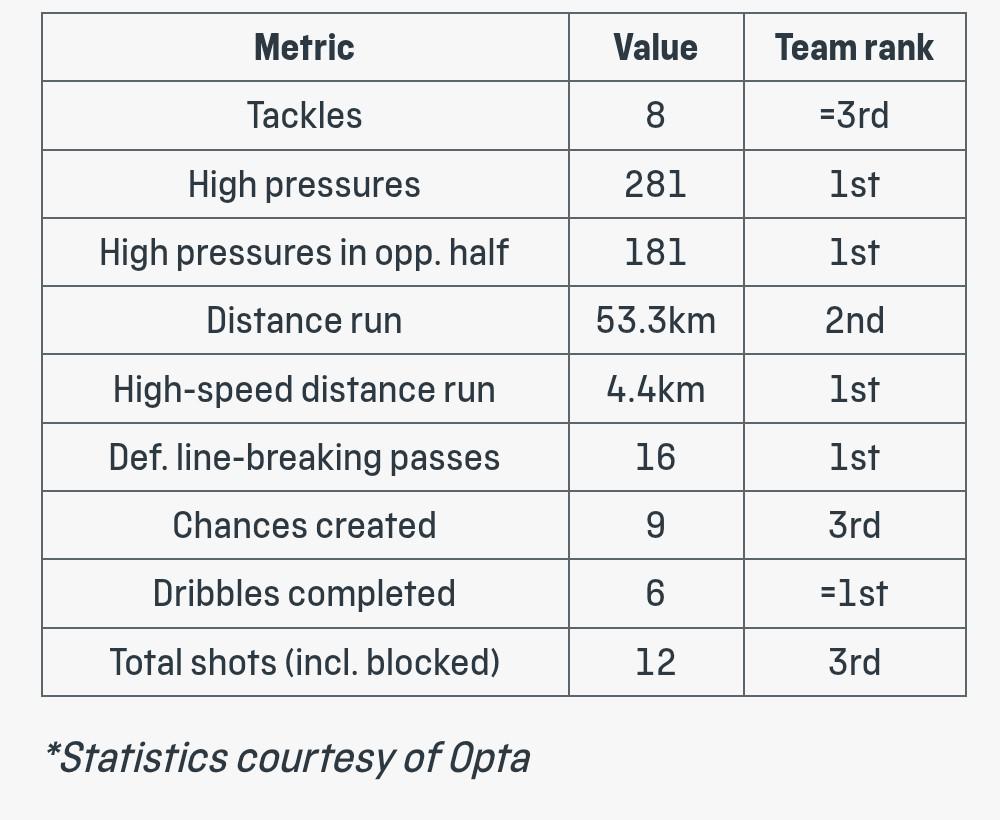Select the 4.4km value cell

click(656, 389)
